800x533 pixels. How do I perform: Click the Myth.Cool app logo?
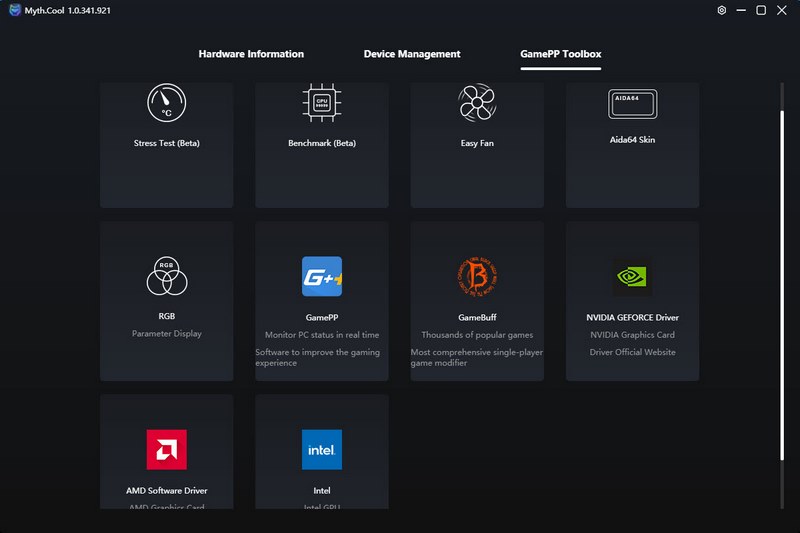[15, 10]
